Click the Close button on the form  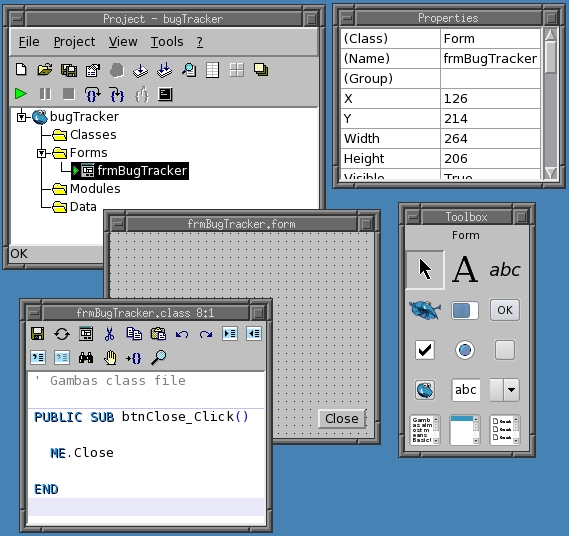342,418
